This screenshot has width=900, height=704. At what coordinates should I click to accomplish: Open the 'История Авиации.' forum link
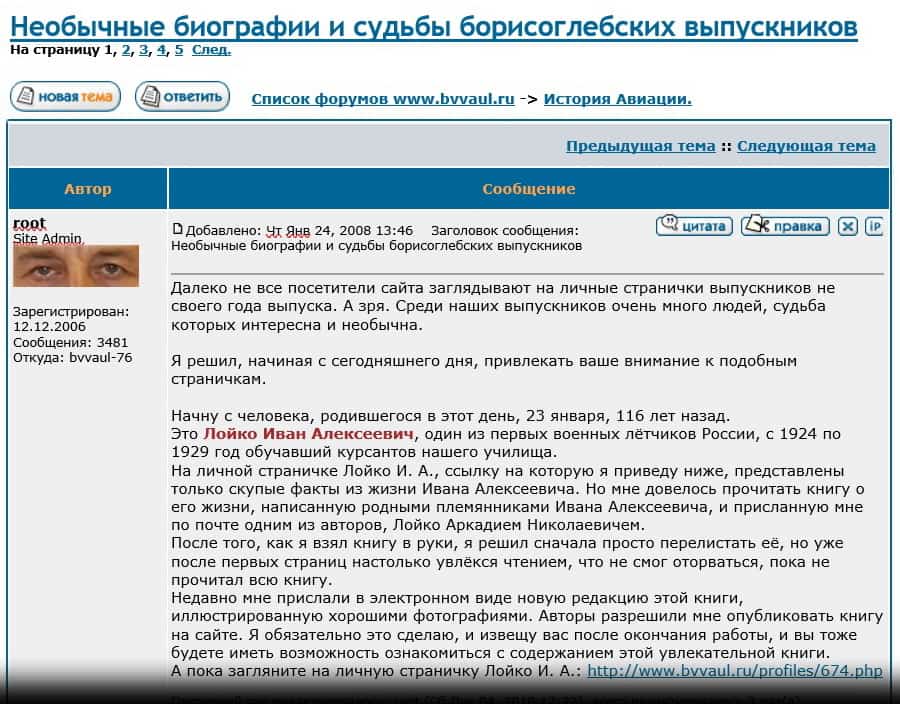click(618, 99)
